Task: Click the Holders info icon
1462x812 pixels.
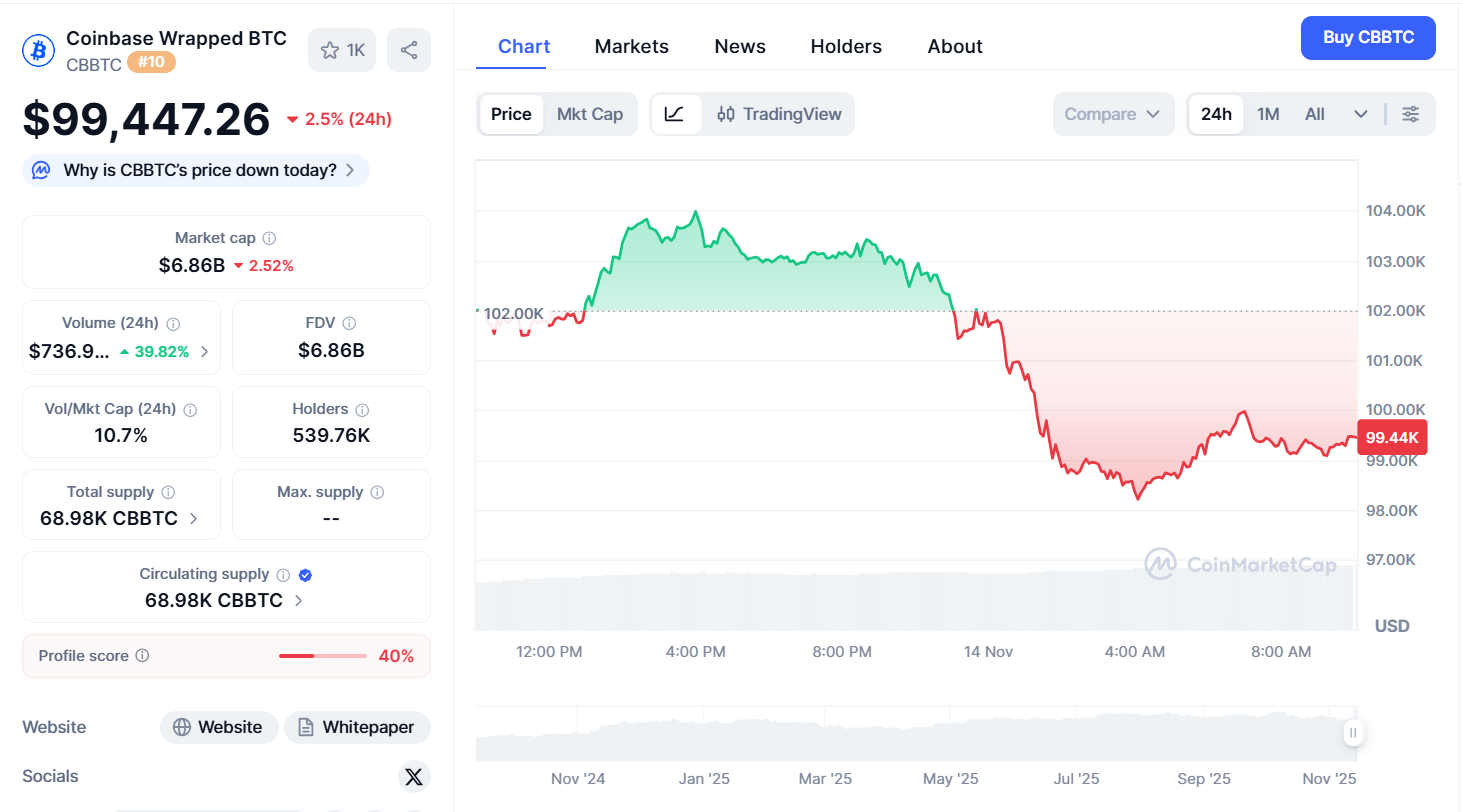Action: 362,410
